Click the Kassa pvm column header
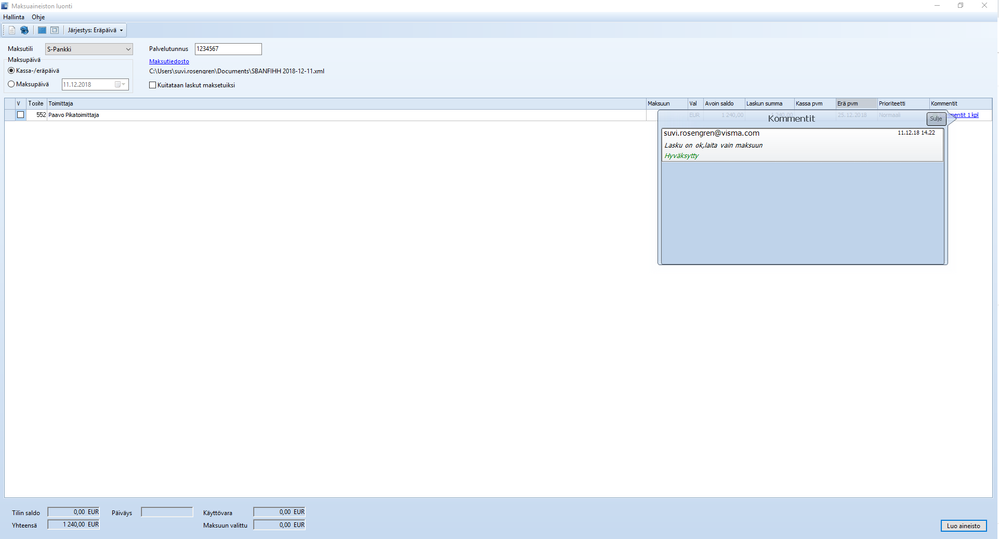 [814, 103]
